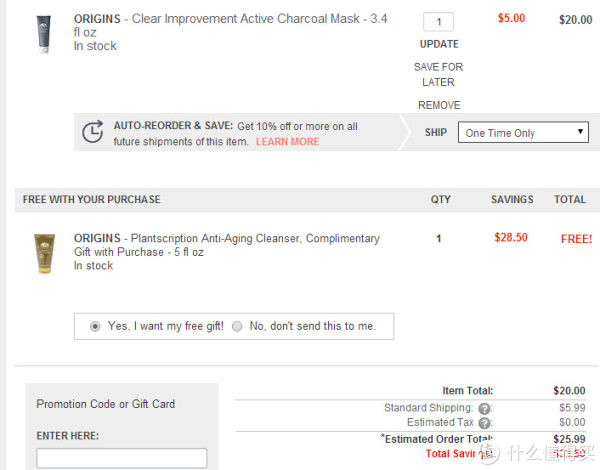The height and width of the screenshot is (470, 600).
Task: Open the SHIP 'One Time Only' dropdown
Action: point(523,132)
